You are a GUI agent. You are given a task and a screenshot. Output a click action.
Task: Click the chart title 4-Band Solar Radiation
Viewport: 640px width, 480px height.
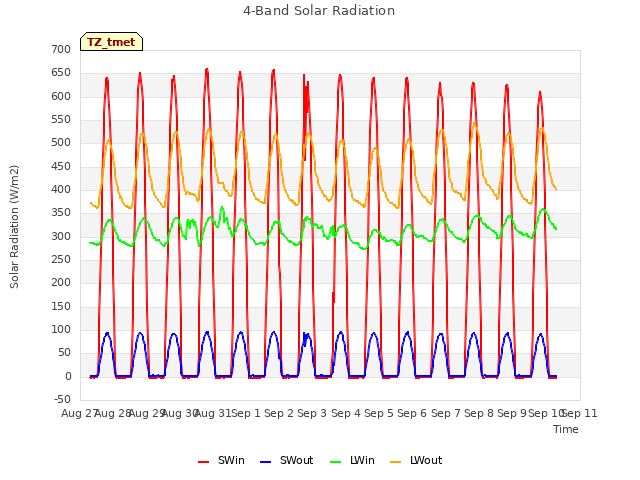[x=319, y=11]
